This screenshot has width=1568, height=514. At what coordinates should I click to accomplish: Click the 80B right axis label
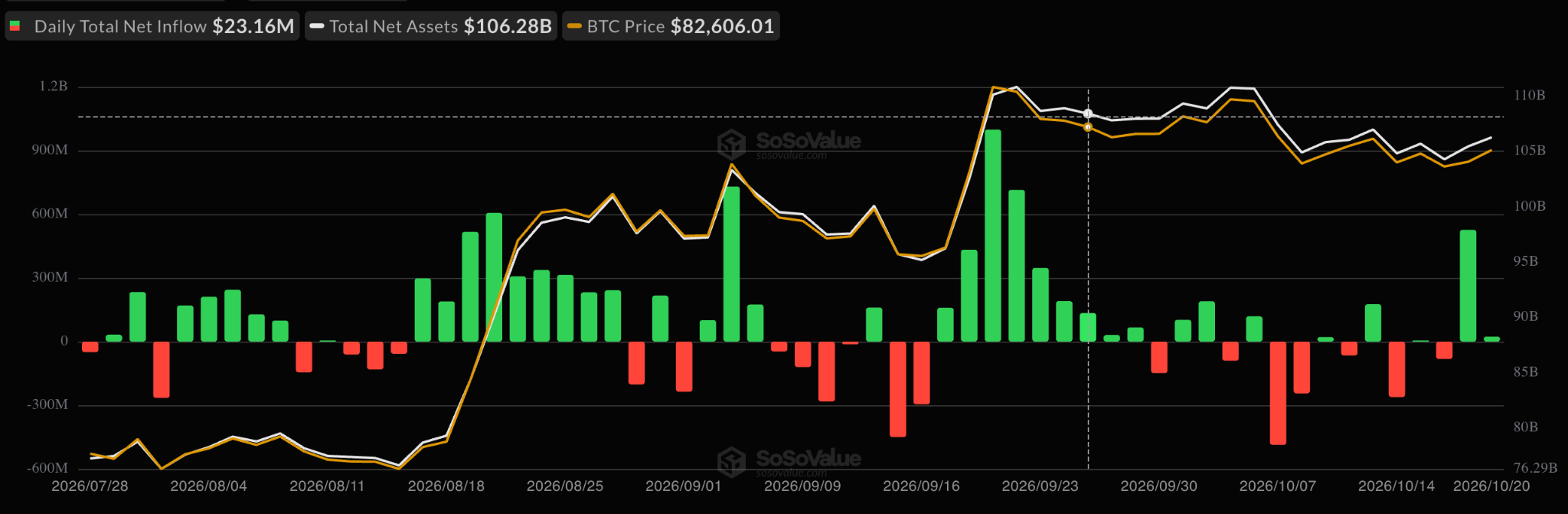point(1525,427)
